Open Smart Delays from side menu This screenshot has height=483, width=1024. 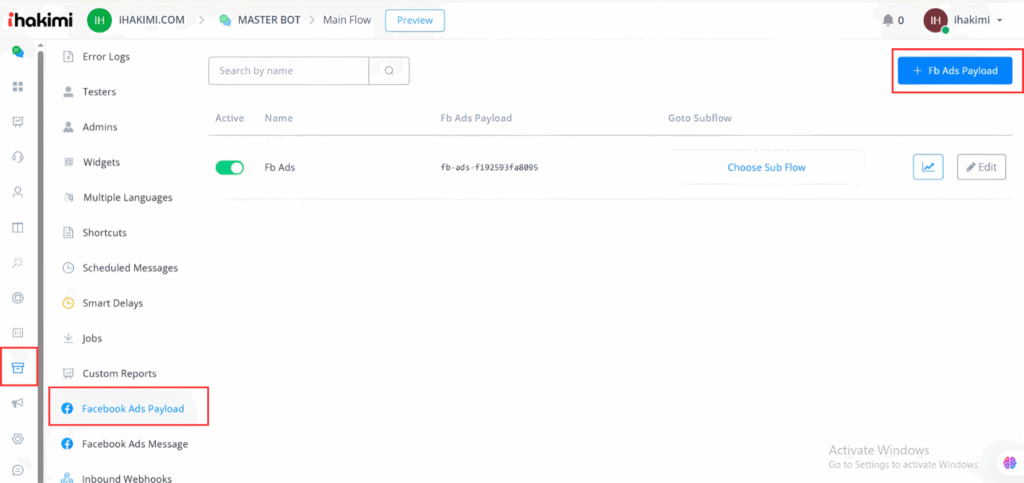click(x=112, y=303)
